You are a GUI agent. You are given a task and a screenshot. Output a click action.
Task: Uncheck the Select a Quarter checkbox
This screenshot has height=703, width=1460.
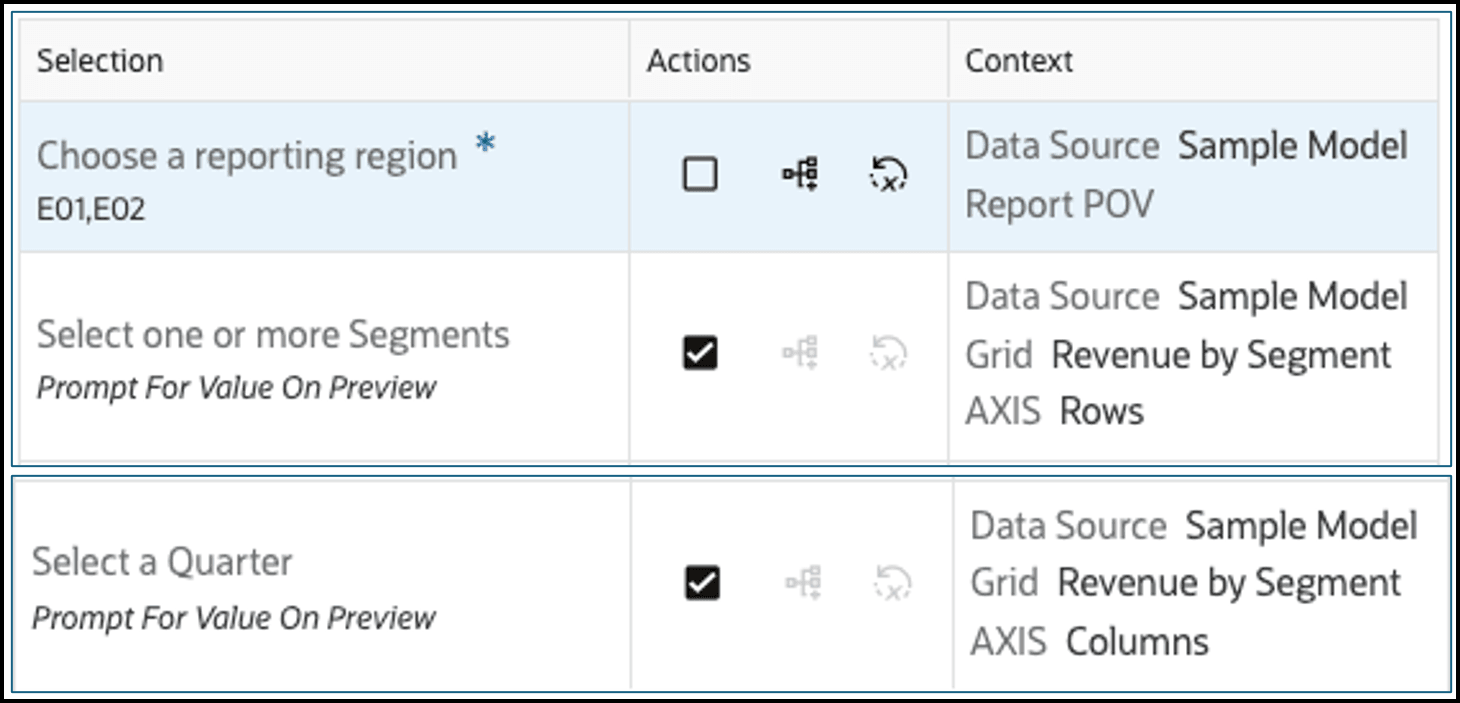[703, 582]
